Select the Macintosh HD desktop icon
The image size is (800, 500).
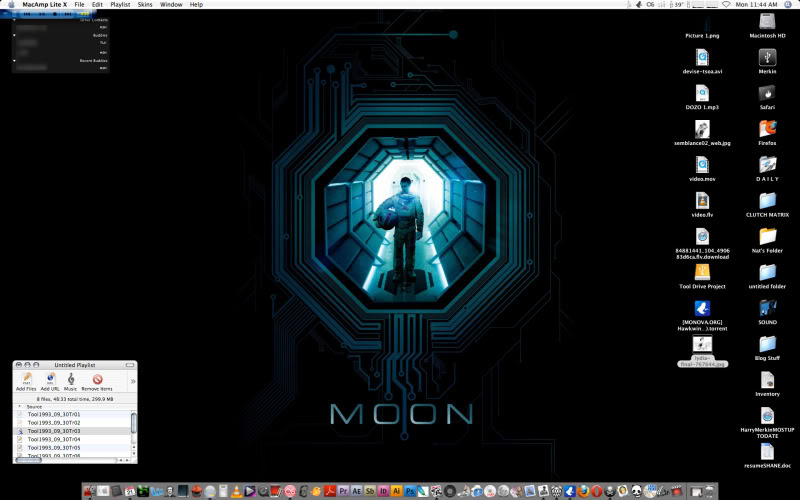(x=767, y=22)
